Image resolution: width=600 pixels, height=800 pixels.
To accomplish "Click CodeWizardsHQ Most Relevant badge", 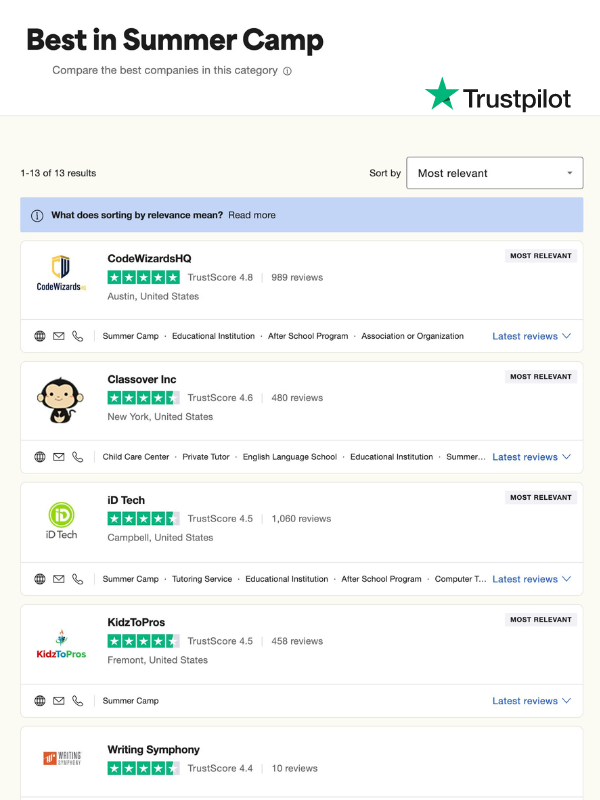I will [541, 256].
